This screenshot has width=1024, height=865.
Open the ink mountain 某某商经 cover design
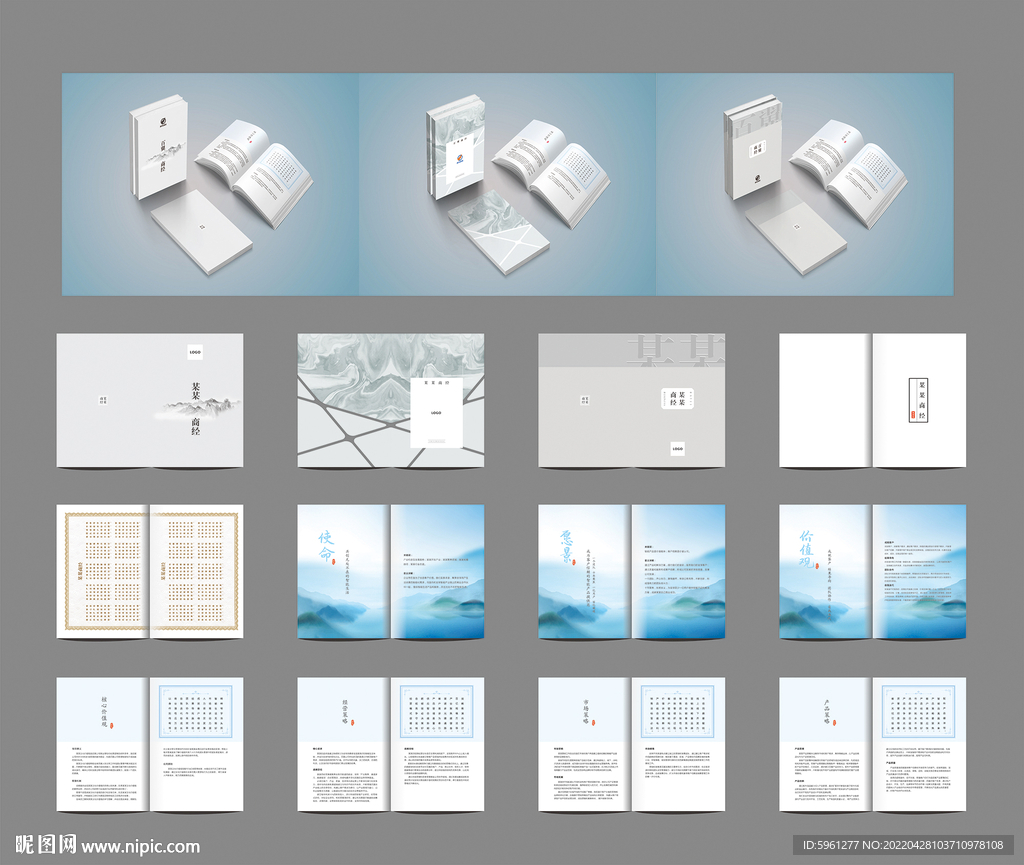point(150,400)
